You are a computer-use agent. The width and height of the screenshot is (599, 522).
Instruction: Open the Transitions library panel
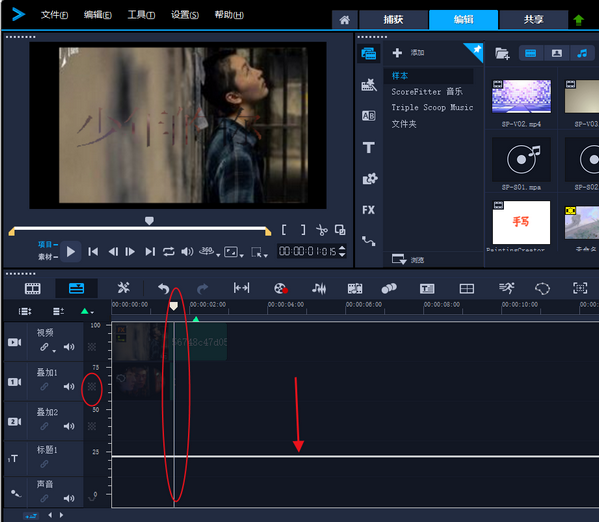tap(369, 115)
